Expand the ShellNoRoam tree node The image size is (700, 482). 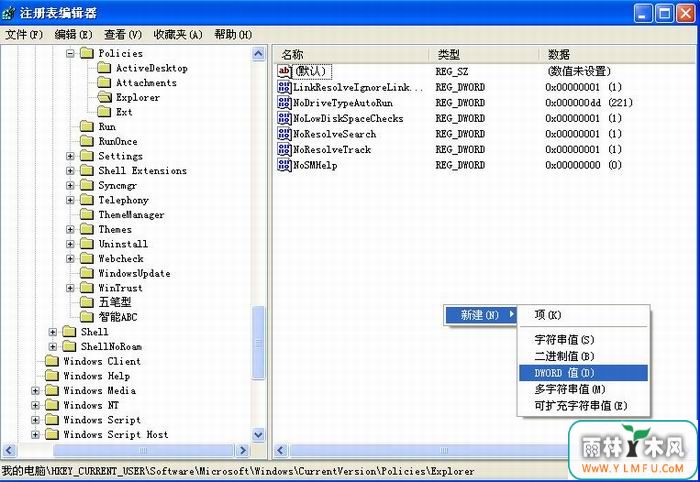tap(53, 347)
